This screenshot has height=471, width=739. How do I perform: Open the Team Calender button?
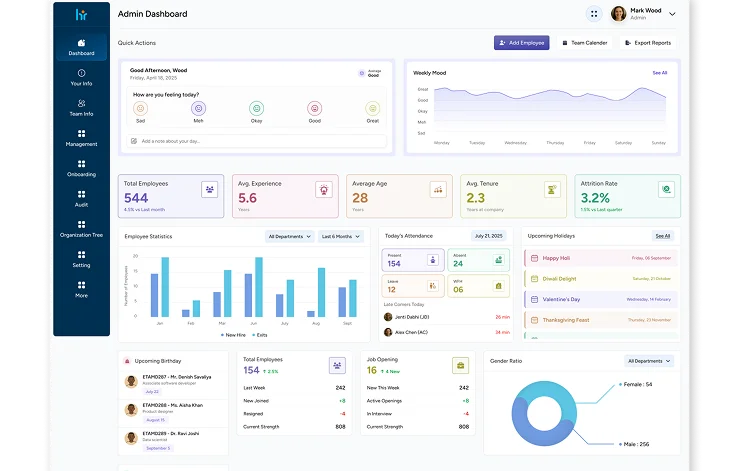click(584, 43)
